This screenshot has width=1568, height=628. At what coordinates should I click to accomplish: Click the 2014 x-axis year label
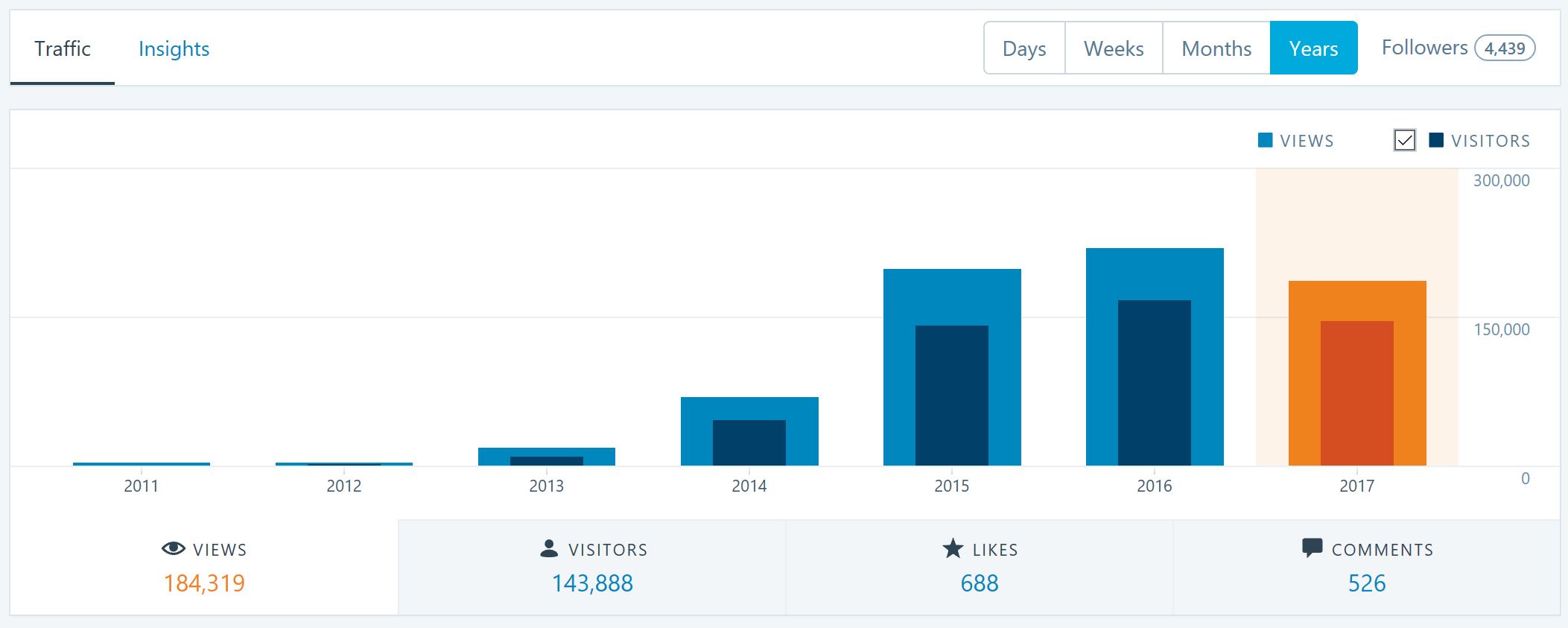pyautogui.click(x=749, y=486)
